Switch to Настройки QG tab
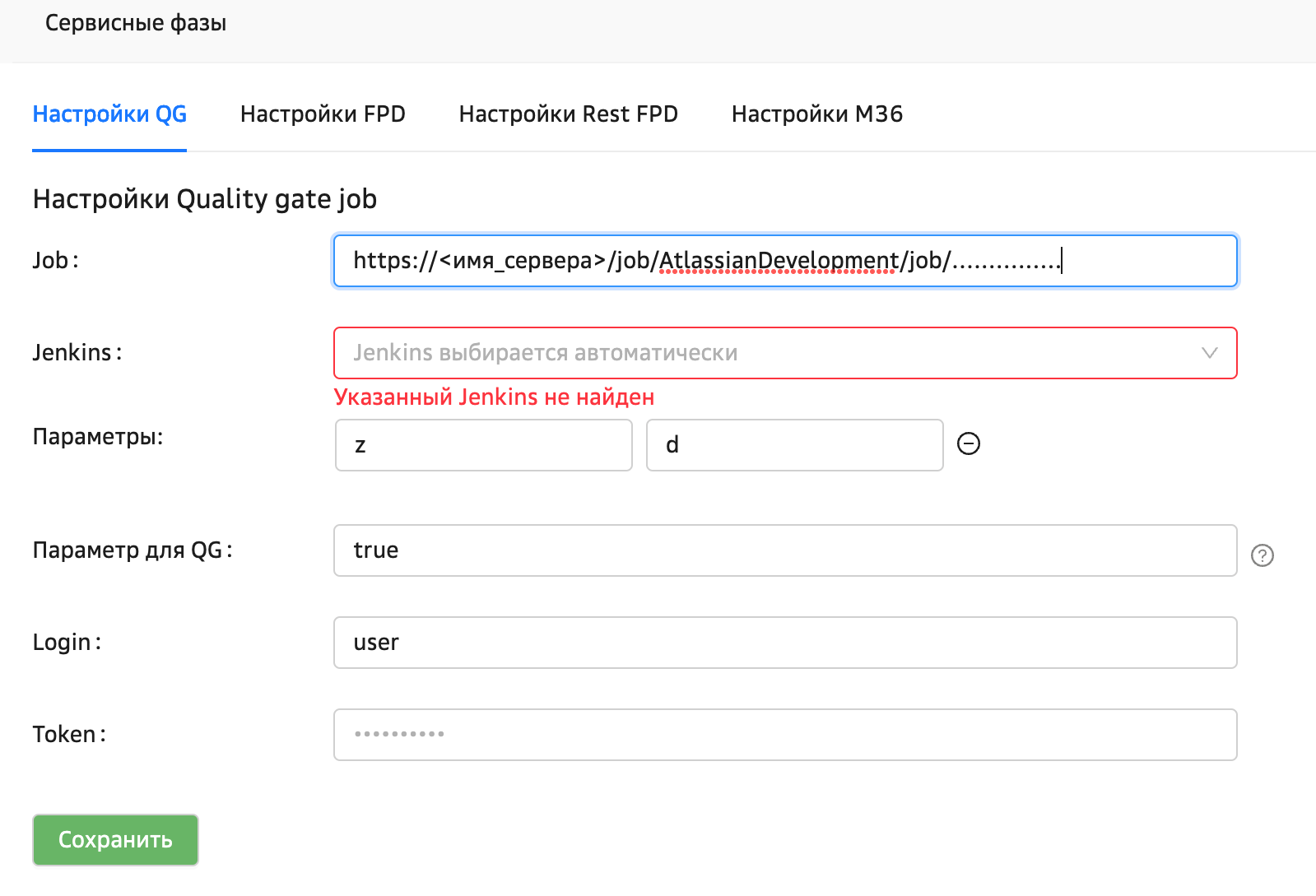The height and width of the screenshot is (896, 1316). pyautogui.click(x=109, y=114)
